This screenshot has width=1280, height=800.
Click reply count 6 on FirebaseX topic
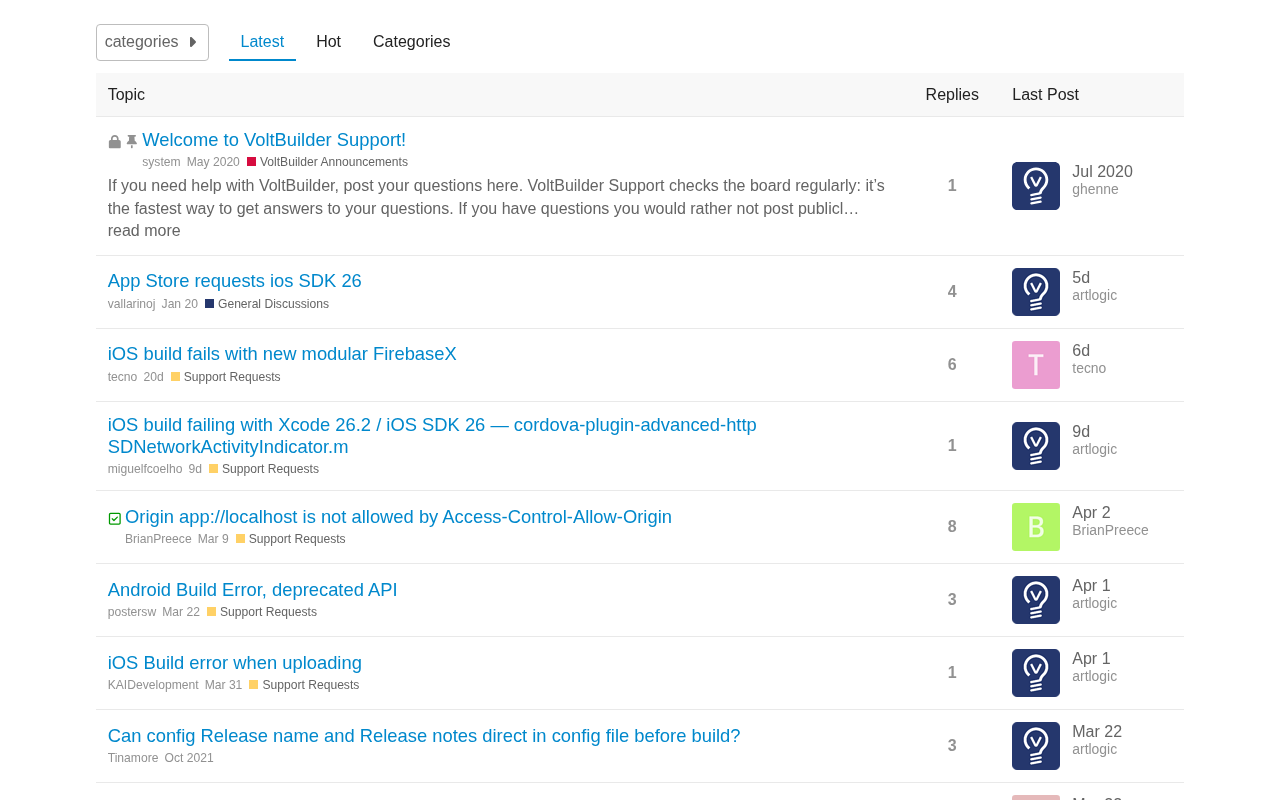click(952, 365)
